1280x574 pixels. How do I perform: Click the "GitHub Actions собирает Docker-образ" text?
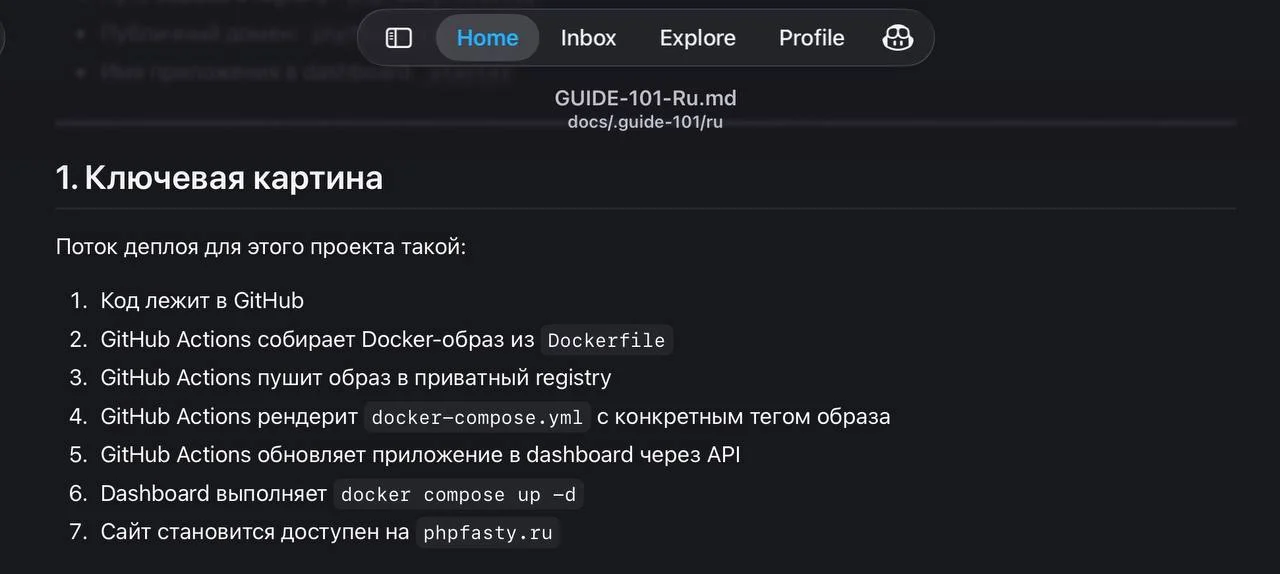pos(317,340)
